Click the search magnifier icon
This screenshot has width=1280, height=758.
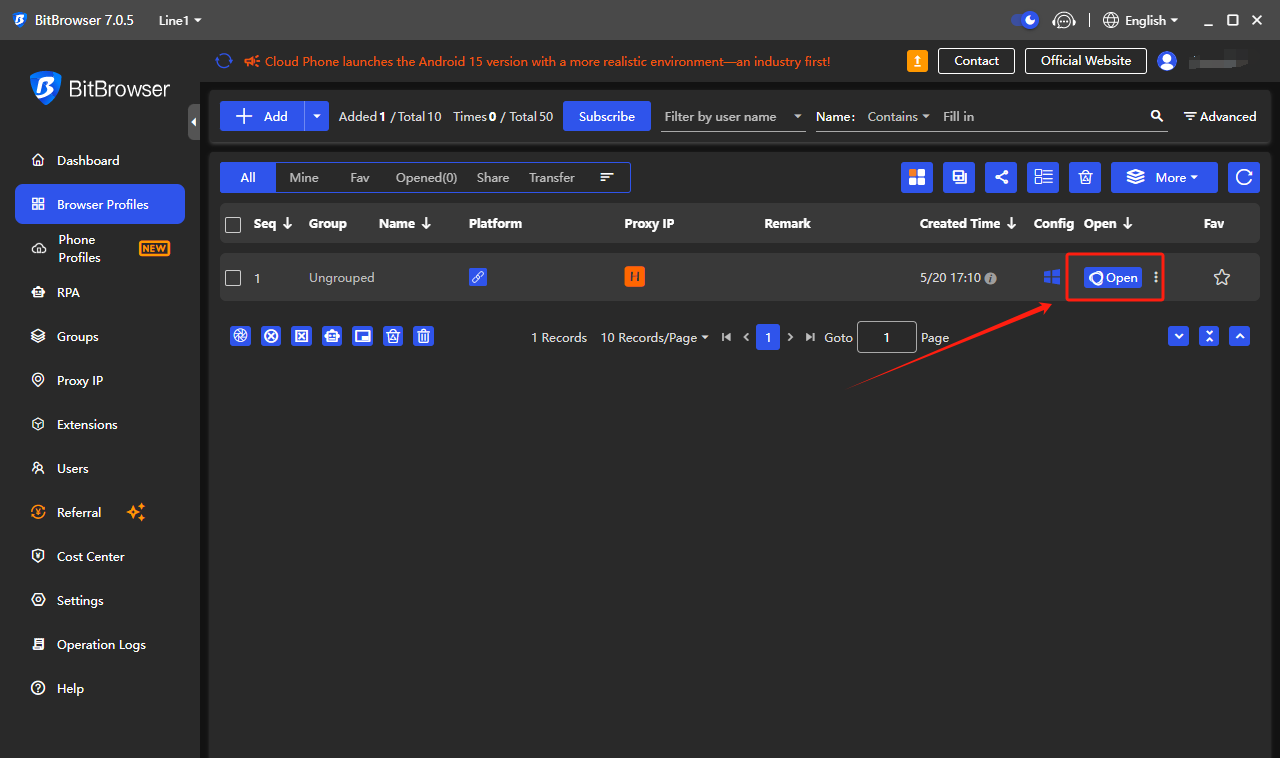(1157, 116)
